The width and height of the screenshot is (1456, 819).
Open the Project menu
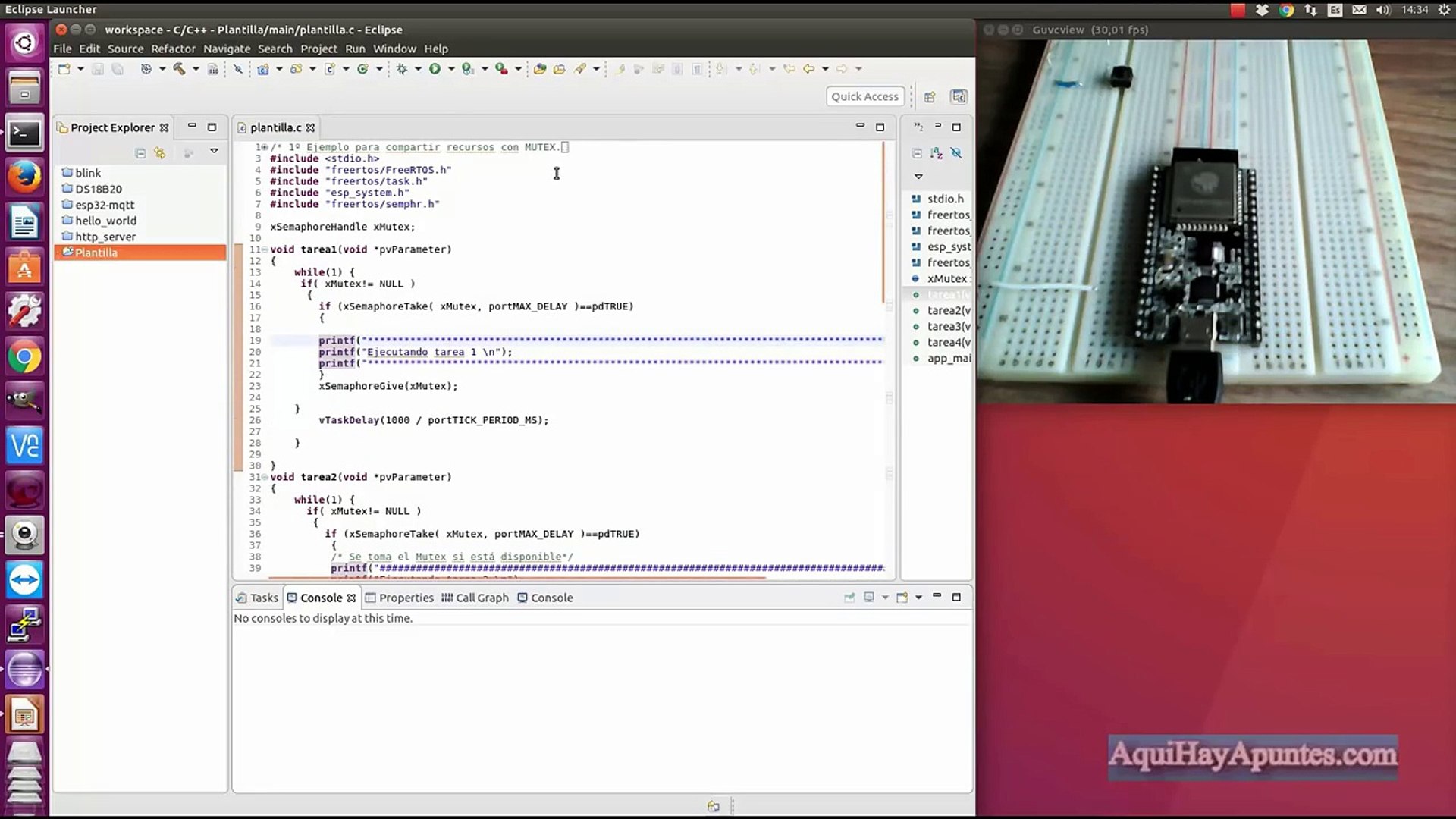318,49
